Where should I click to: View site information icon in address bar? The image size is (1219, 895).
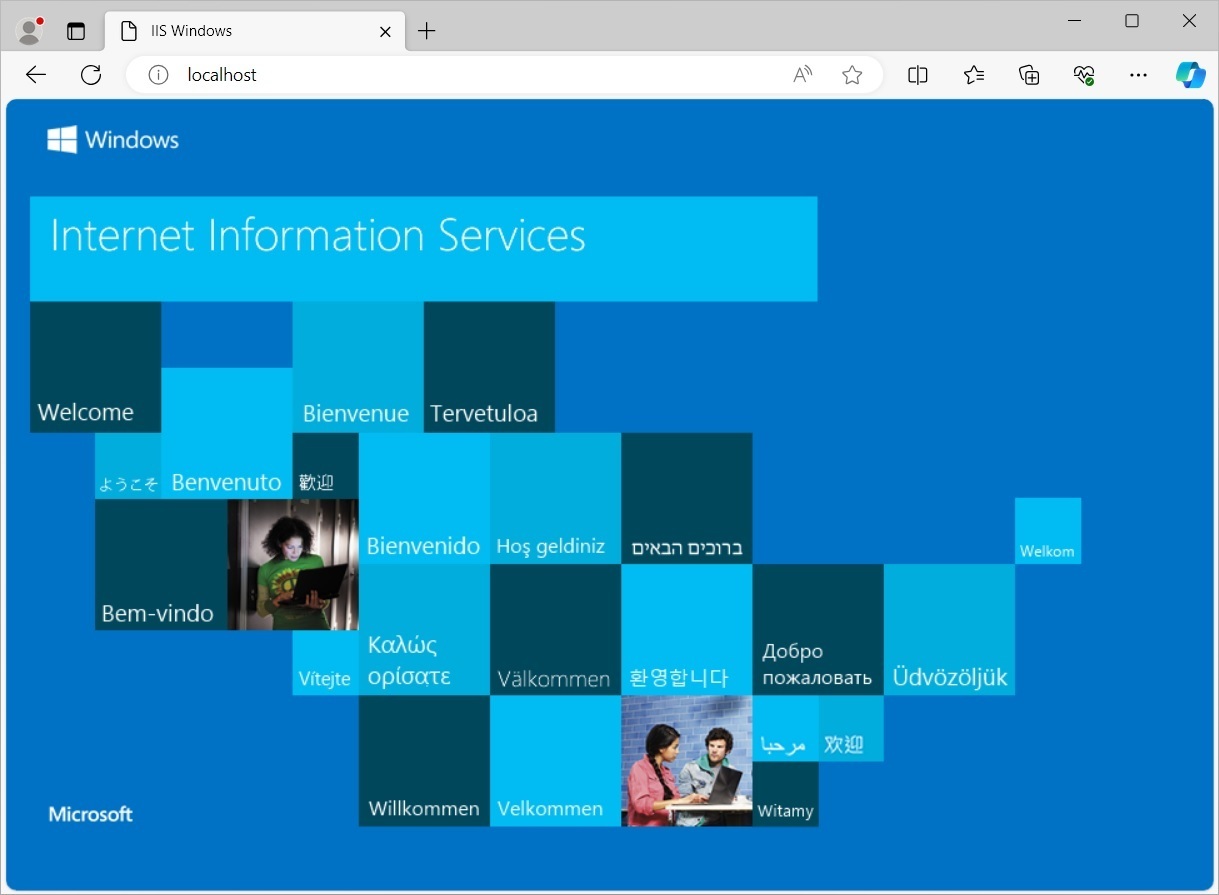pyautogui.click(x=158, y=75)
